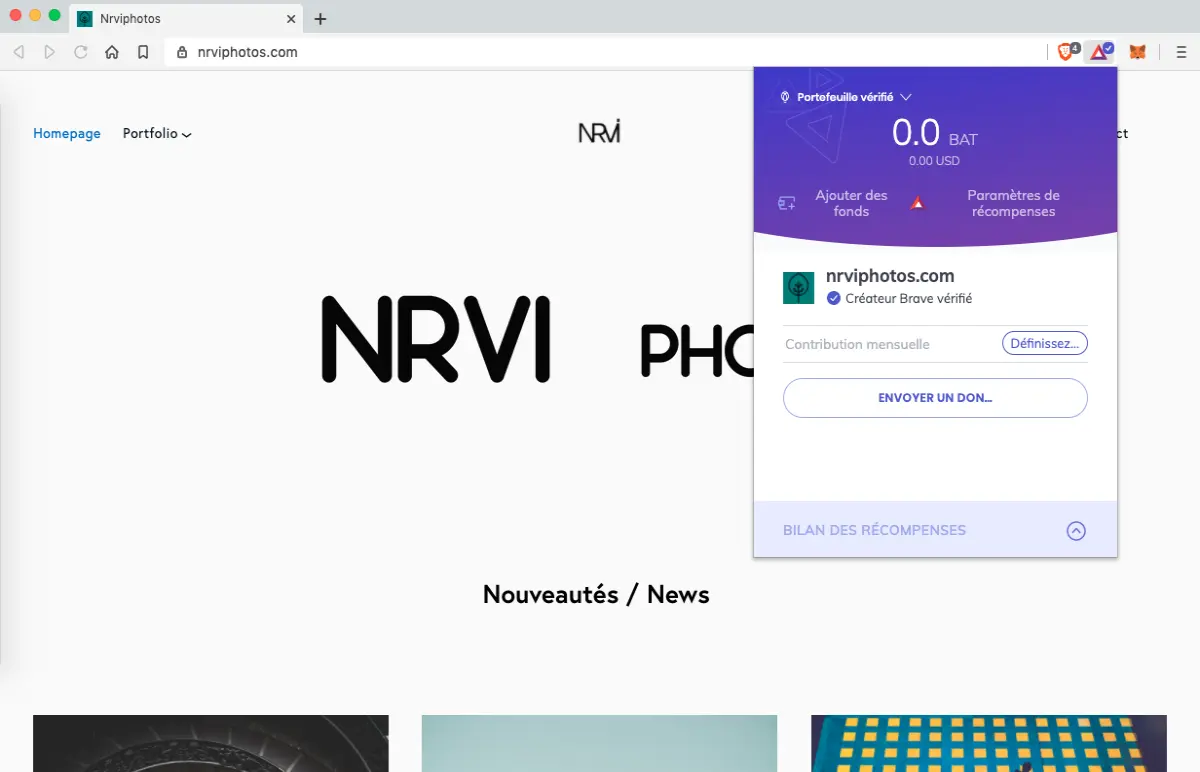Click the large NRVI banner text
The height and width of the screenshot is (772, 1200).
pos(436,339)
